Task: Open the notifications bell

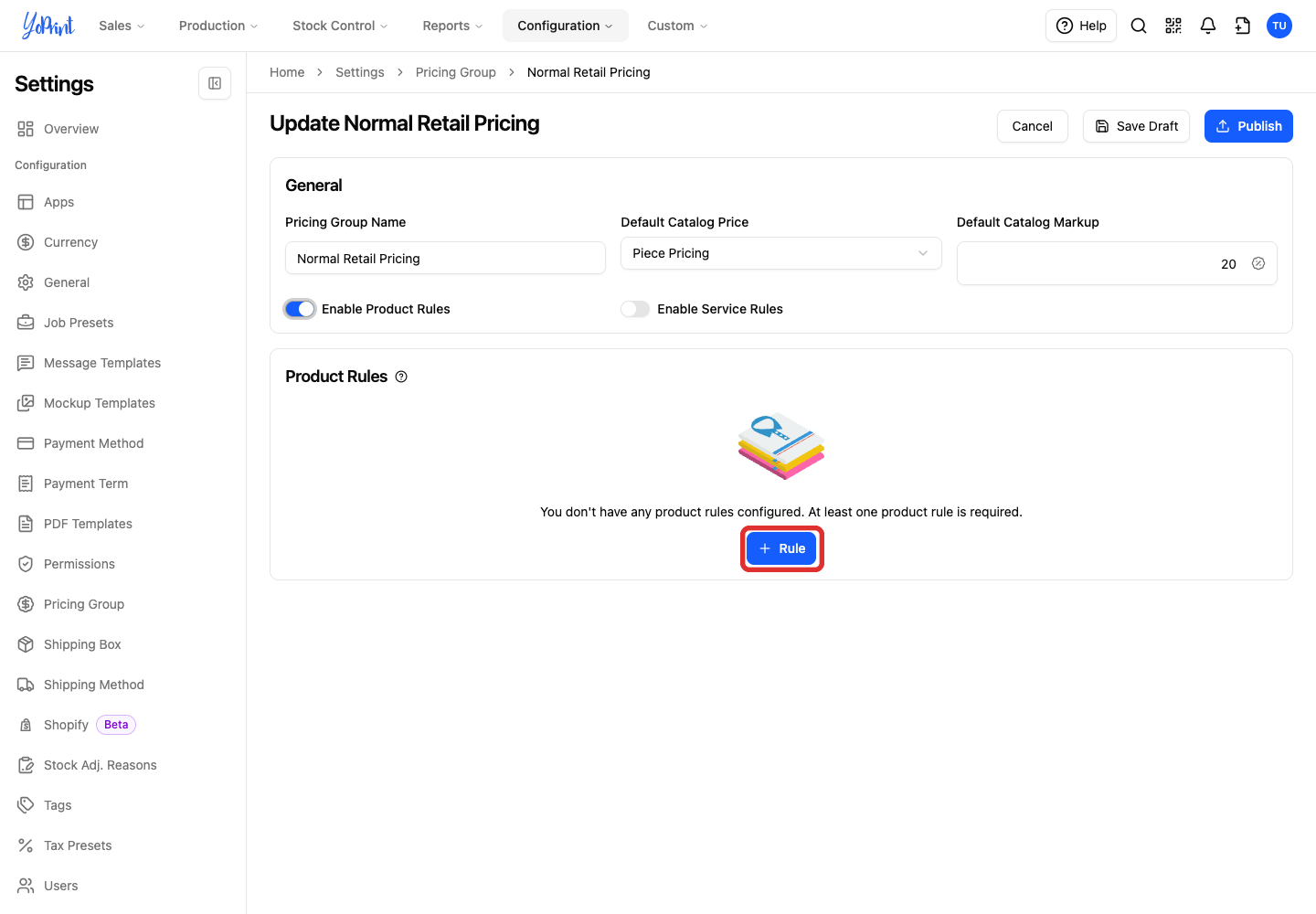Action: (1208, 26)
